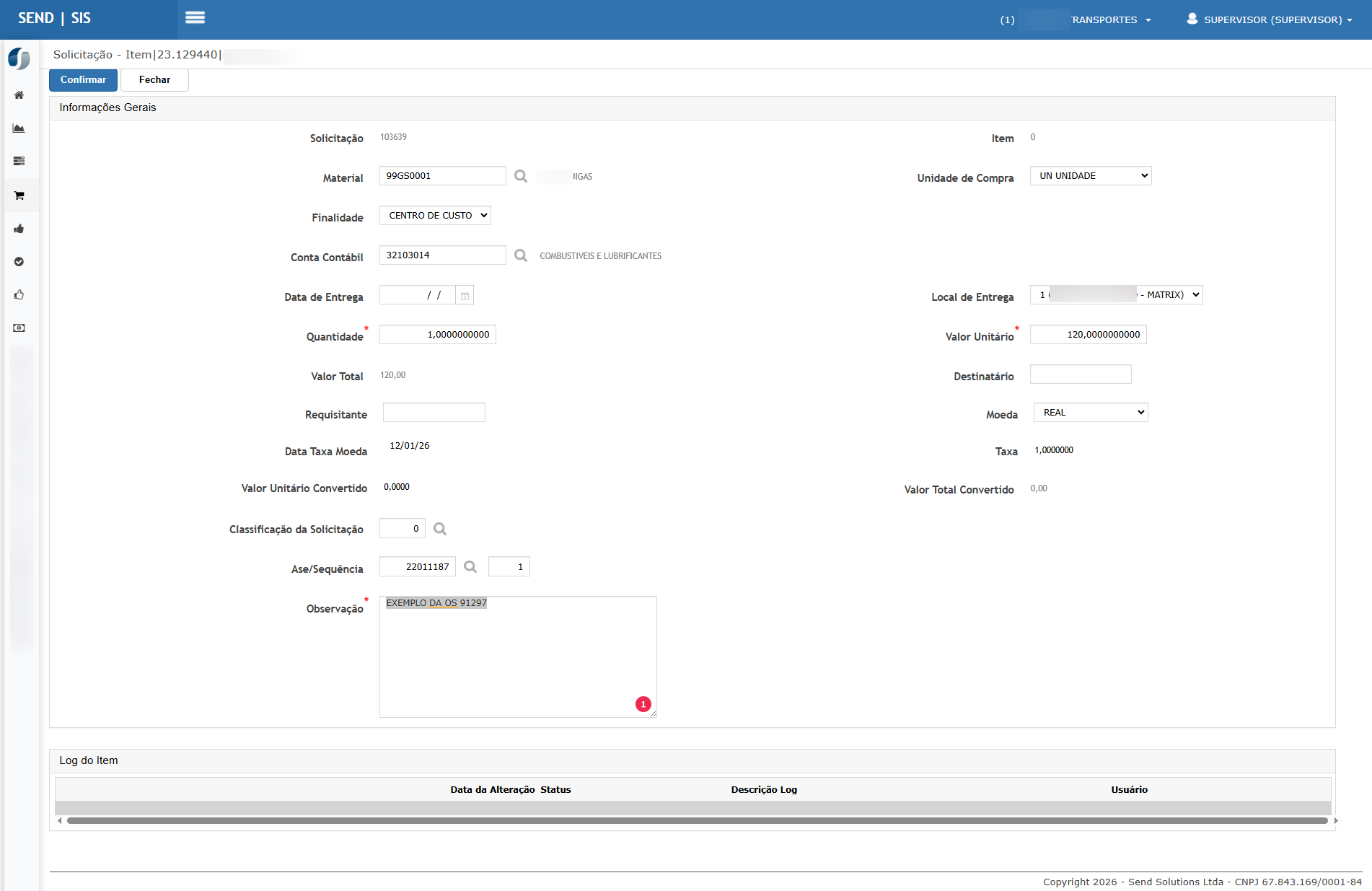Open the SUPERVISOR user menu

click(1270, 19)
